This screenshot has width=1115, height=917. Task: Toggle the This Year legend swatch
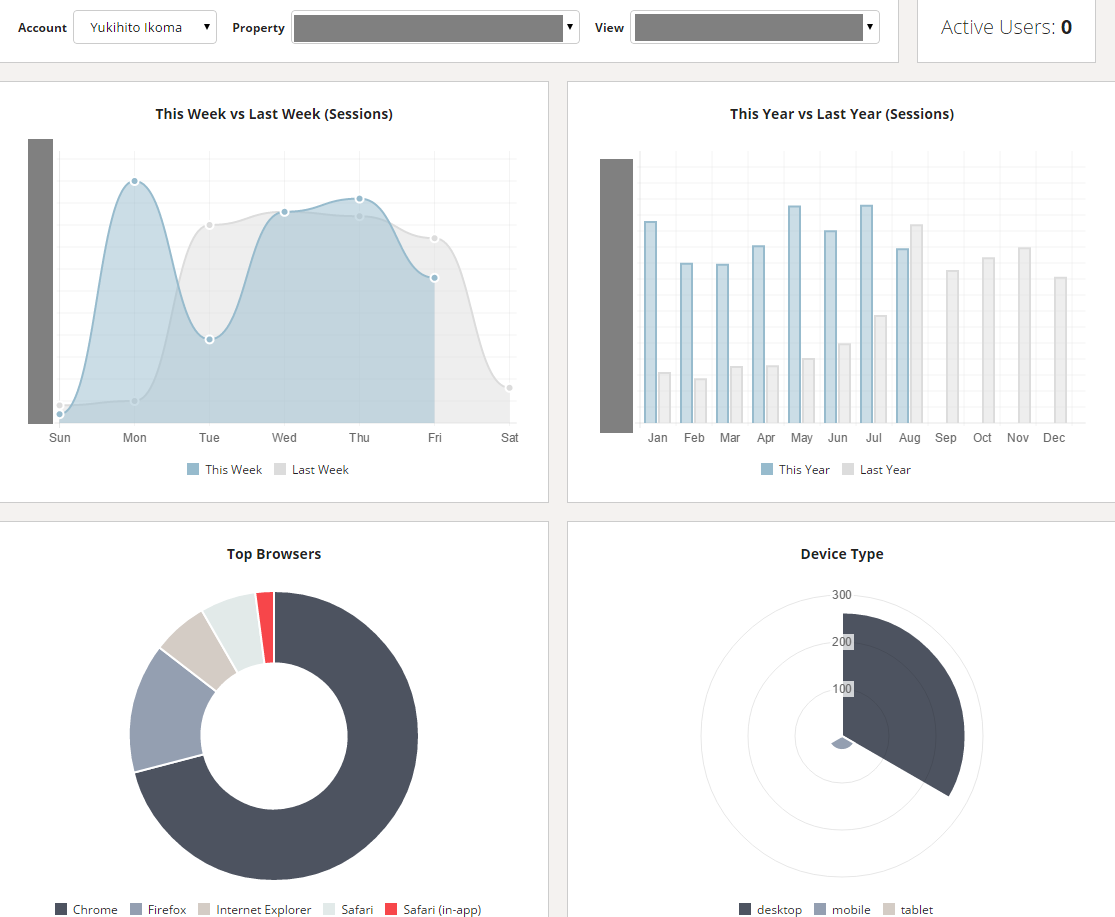pyautogui.click(x=767, y=469)
